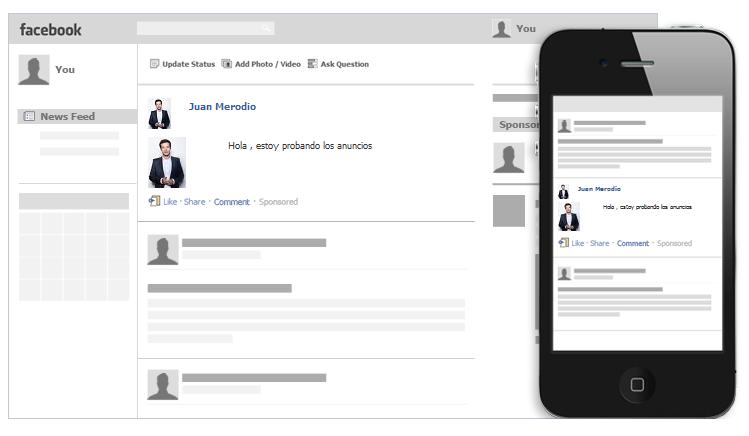Image resolution: width=749 pixels, height=436 pixels.
Task: Click the thumbs-up icon in phone preview
Action: point(564,243)
